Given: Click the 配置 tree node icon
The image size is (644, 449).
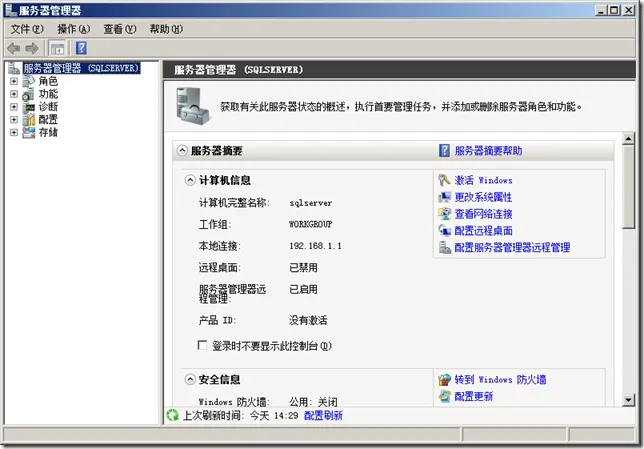Looking at the screenshot, I should (29, 120).
